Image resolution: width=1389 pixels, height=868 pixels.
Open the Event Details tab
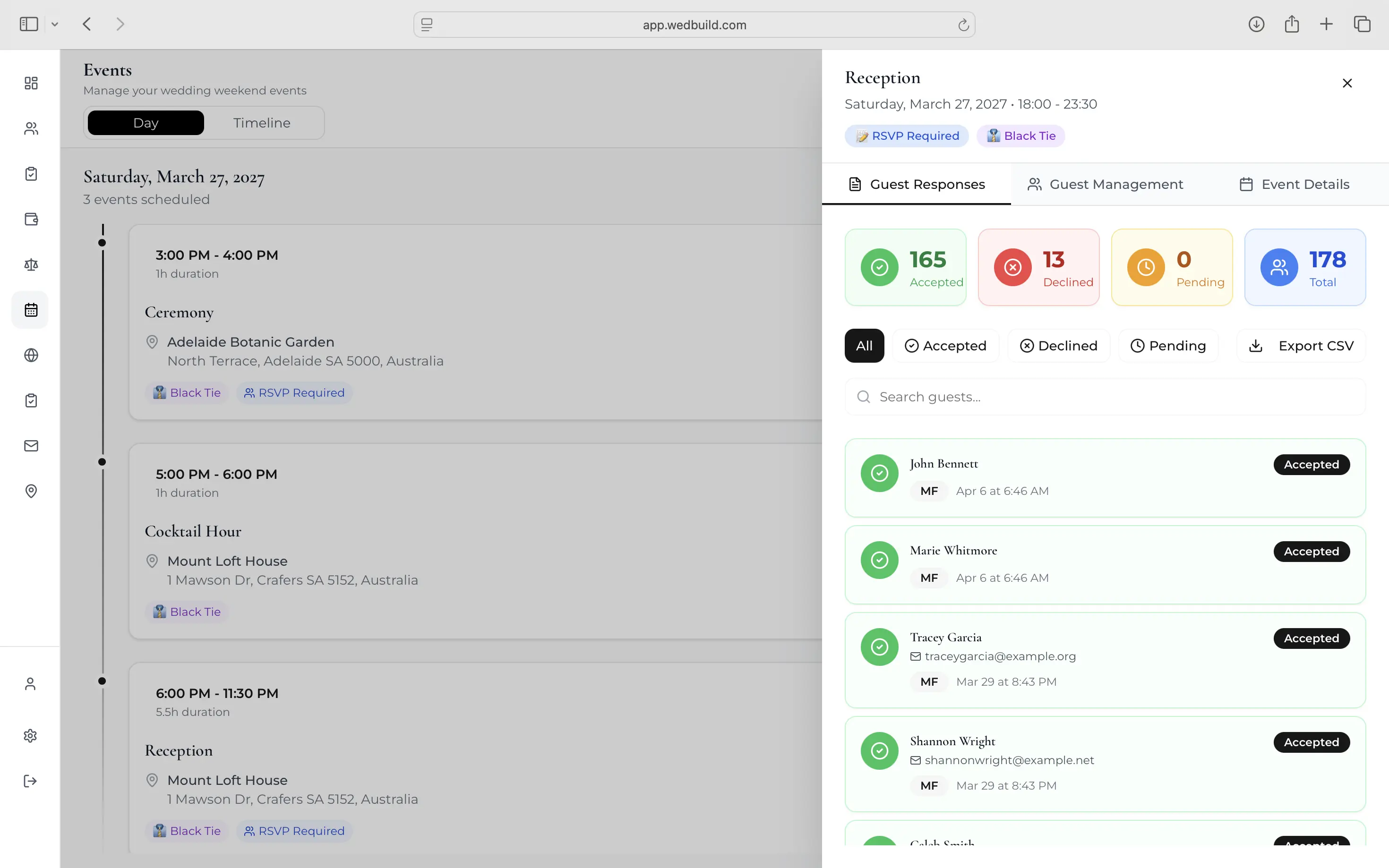[1294, 184]
